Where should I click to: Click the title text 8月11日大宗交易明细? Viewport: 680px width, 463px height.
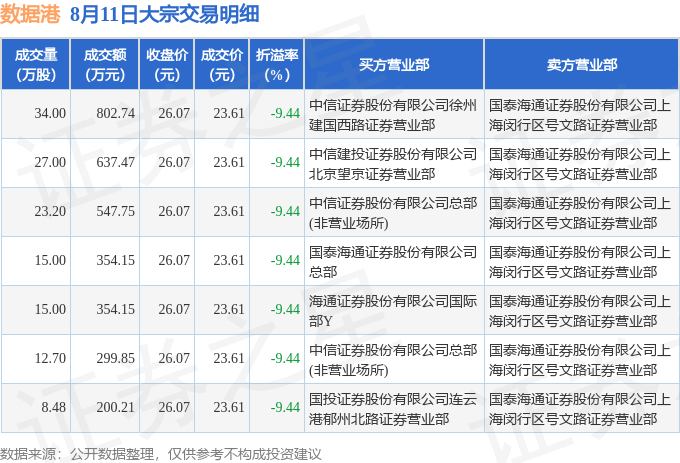[164, 14]
